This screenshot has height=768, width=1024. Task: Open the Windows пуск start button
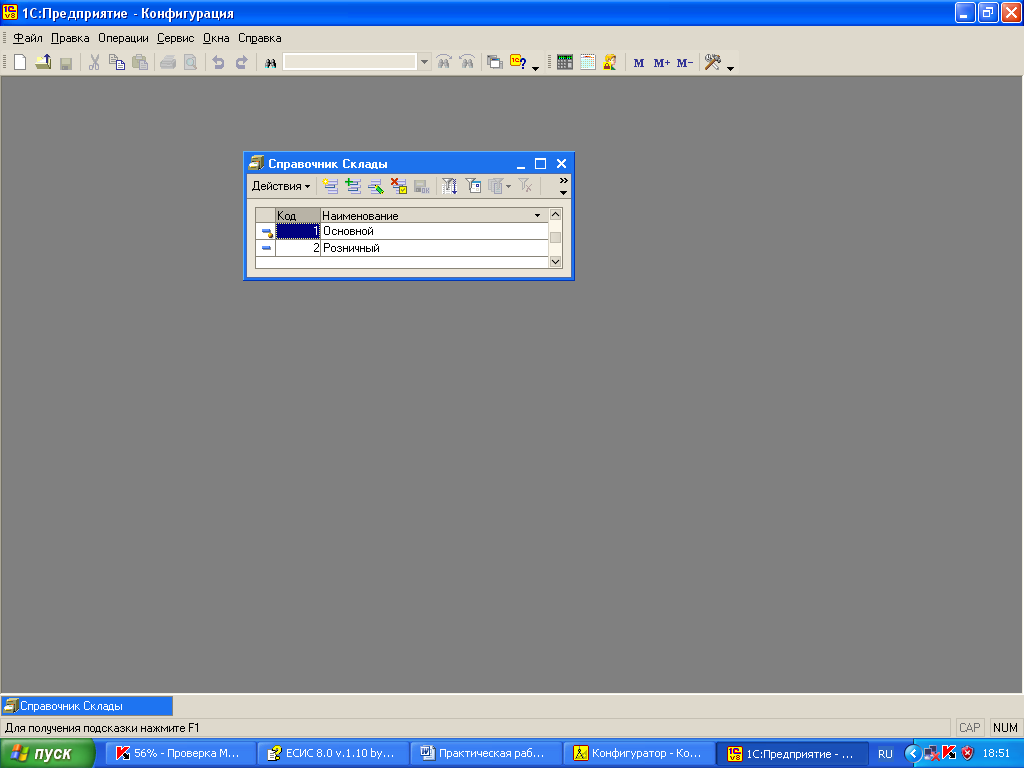click(x=47, y=754)
